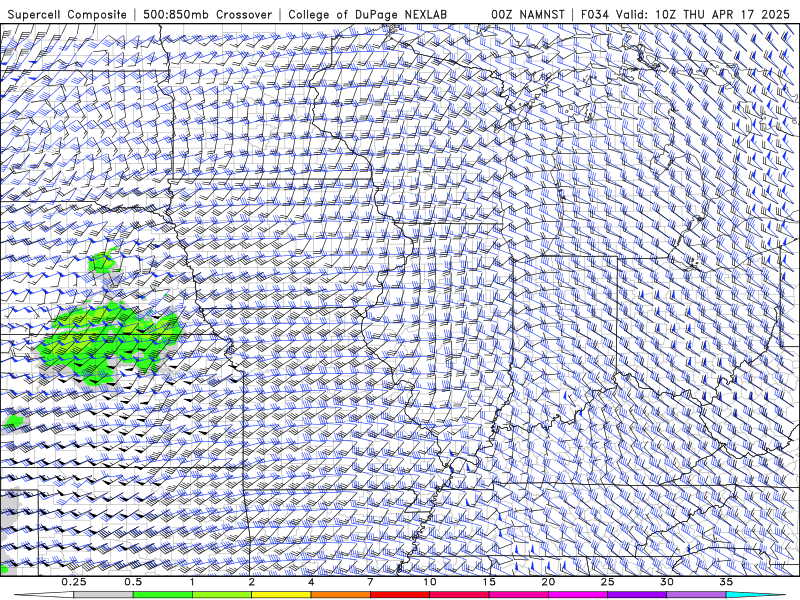The width and height of the screenshot is (800, 600).
Task: Click the small green patch near the left edge
Action: pyautogui.click(x=14, y=422)
